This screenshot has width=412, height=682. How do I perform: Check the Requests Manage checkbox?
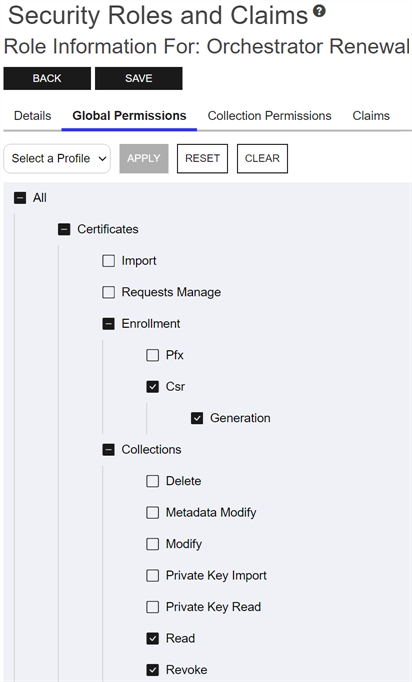(x=108, y=292)
